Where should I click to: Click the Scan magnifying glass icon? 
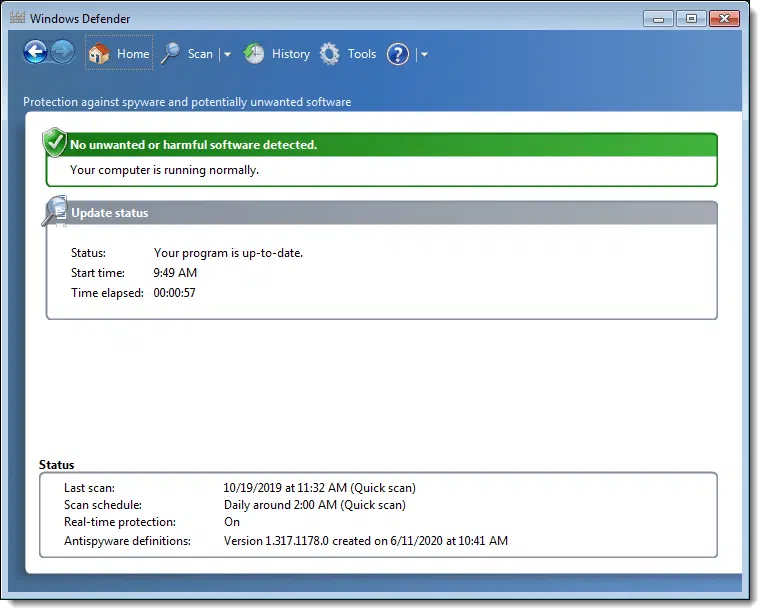pyautogui.click(x=170, y=53)
